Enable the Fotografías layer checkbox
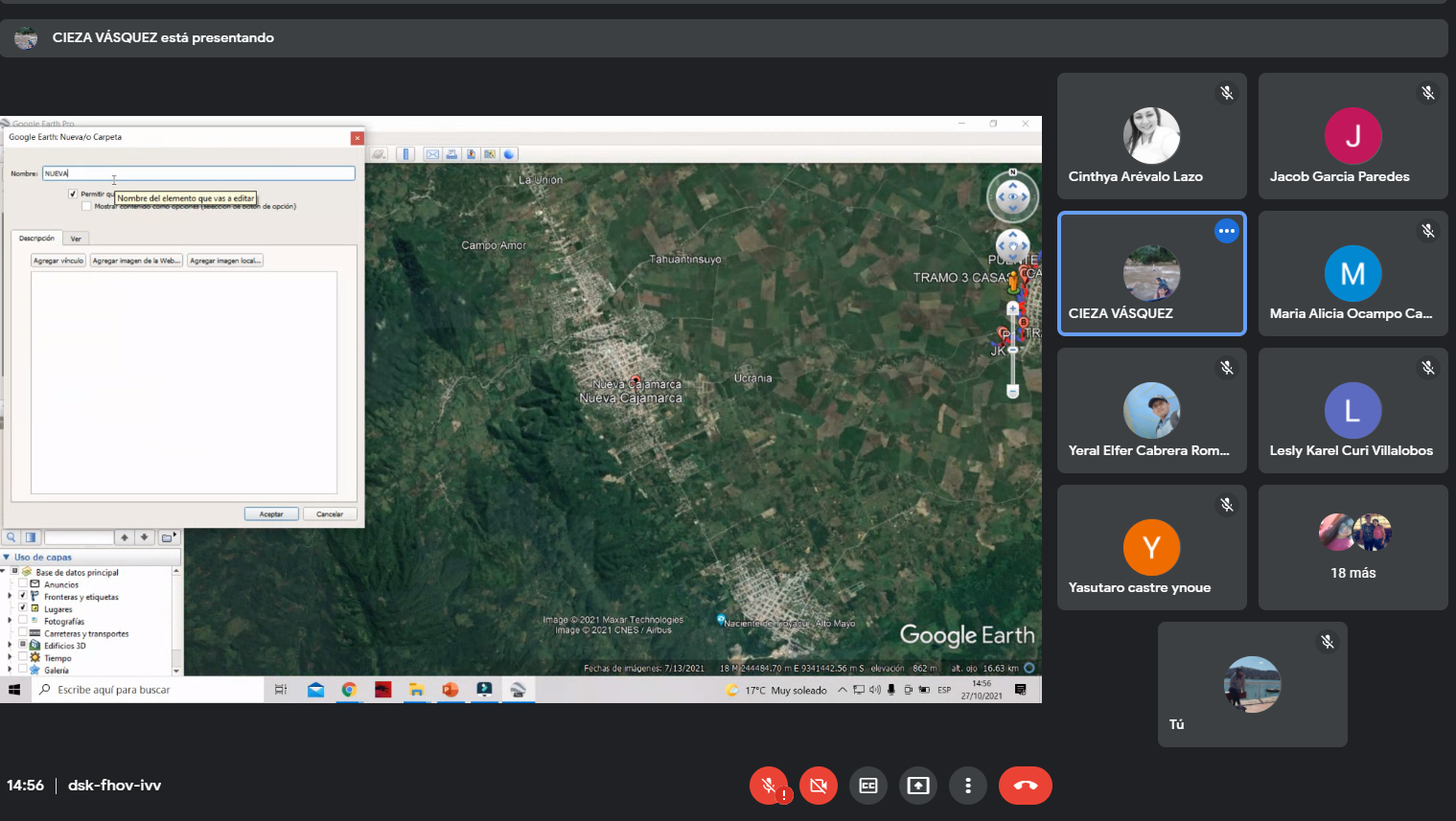 (23, 620)
